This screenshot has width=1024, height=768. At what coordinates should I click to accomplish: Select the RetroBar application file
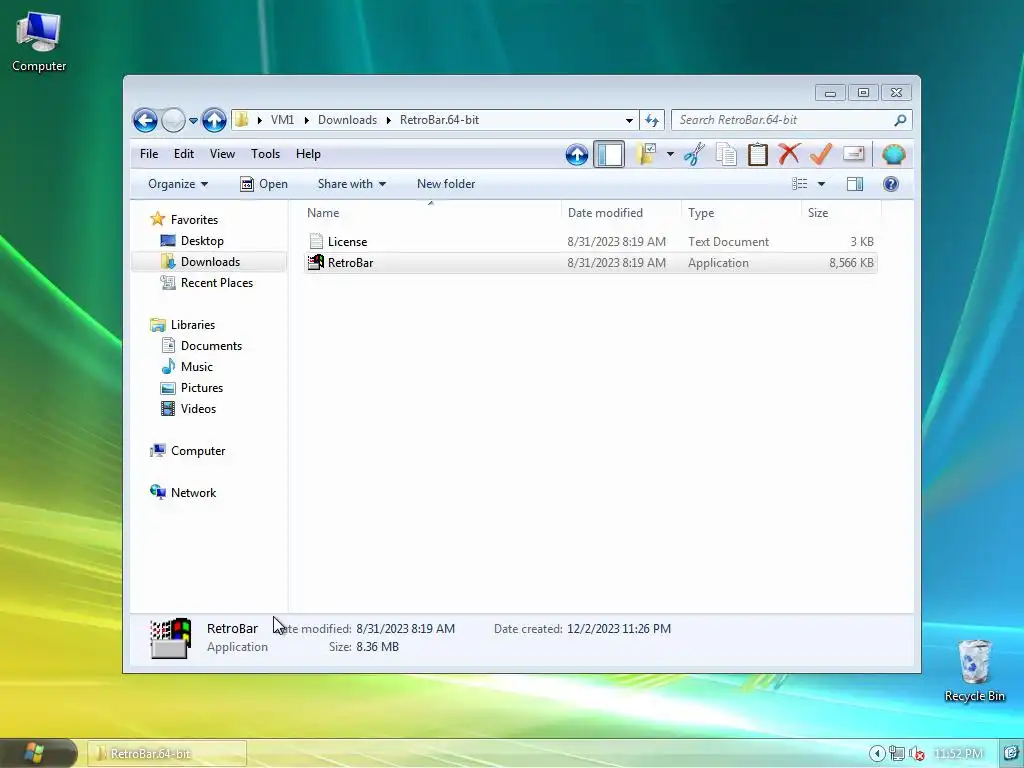click(x=590, y=263)
